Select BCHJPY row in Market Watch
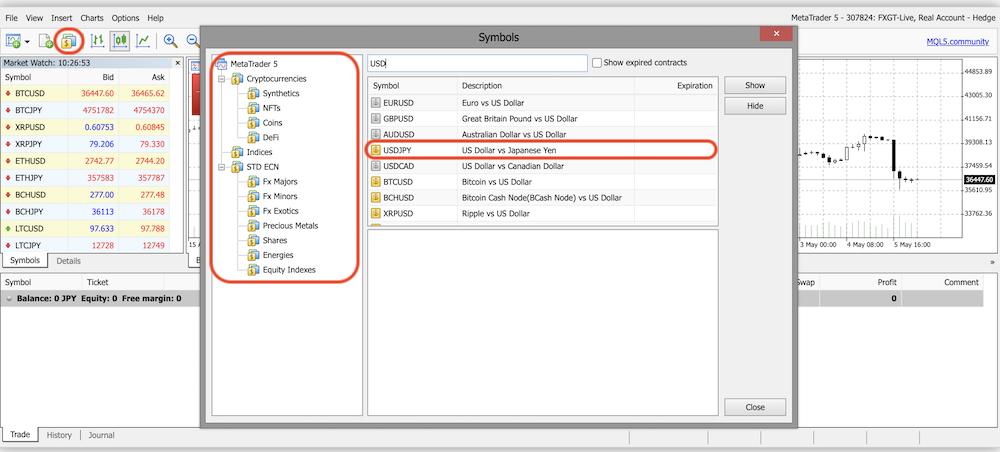The image size is (1000, 452). [85, 212]
